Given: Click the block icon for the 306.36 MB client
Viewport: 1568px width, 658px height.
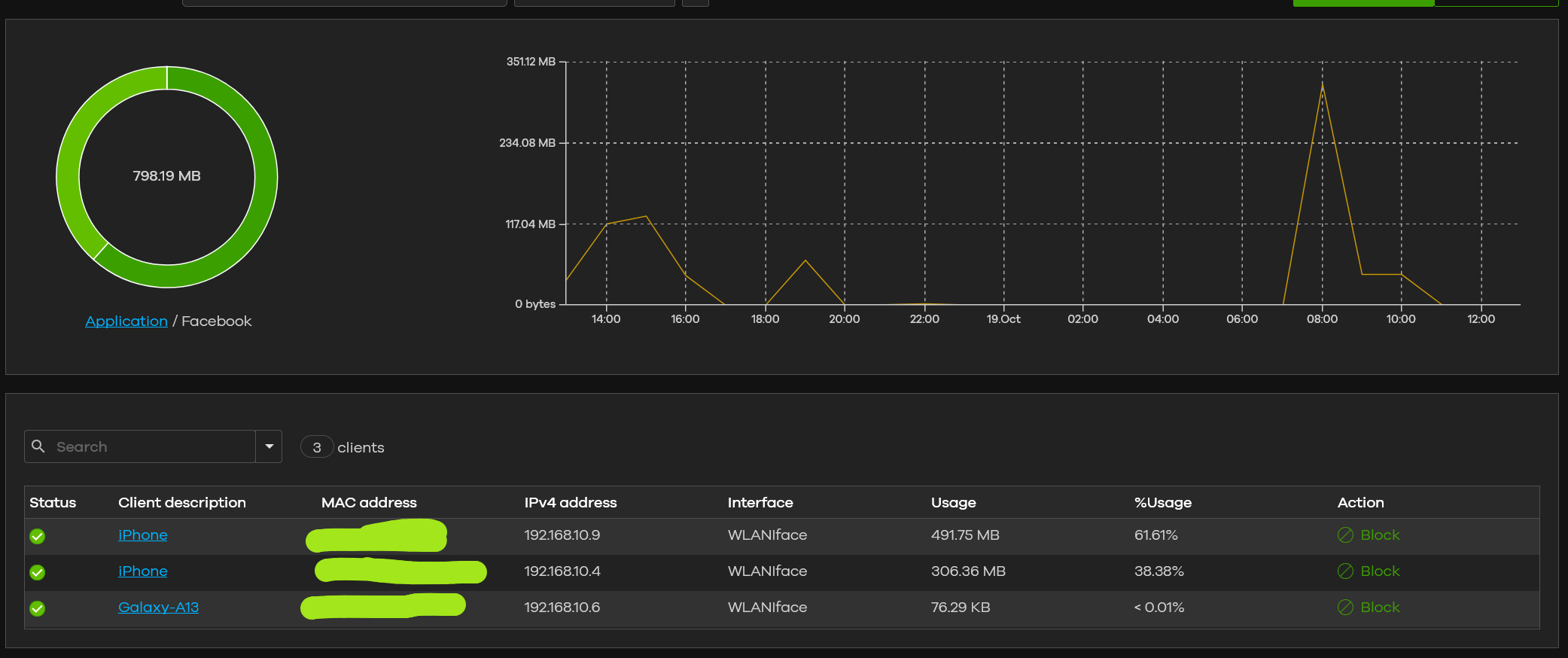Looking at the screenshot, I should click(x=1345, y=571).
